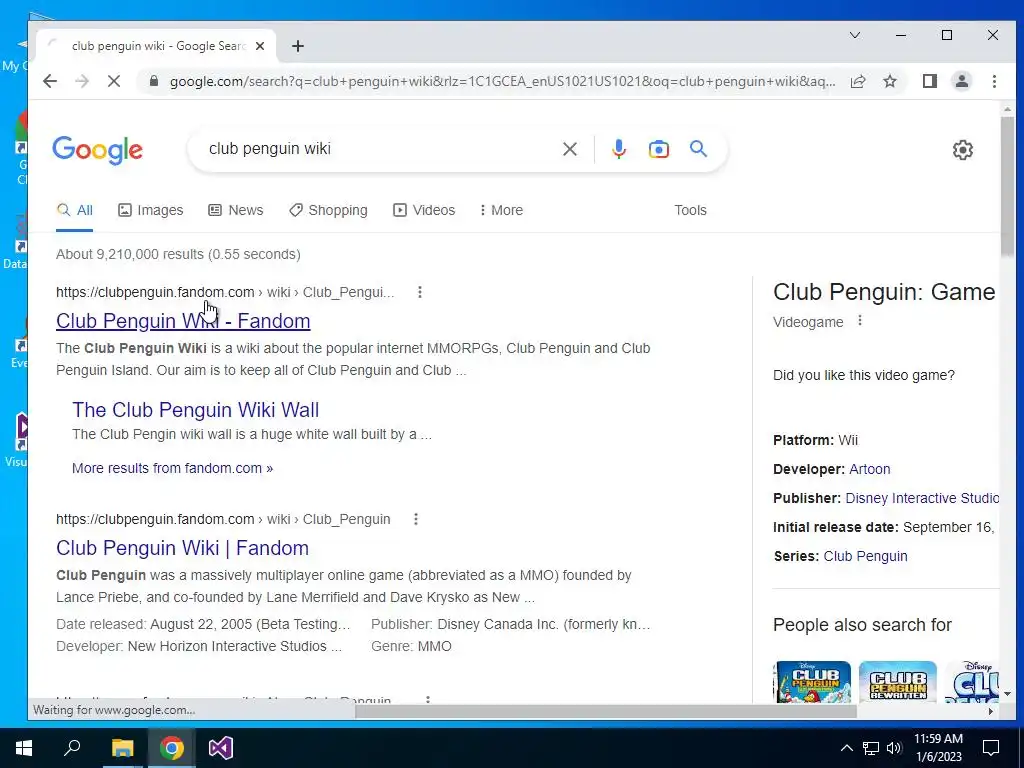This screenshot has height=768, width=1024.
Task: Open Disney Interactive Studios publisher link
Action: pos(922,498)
